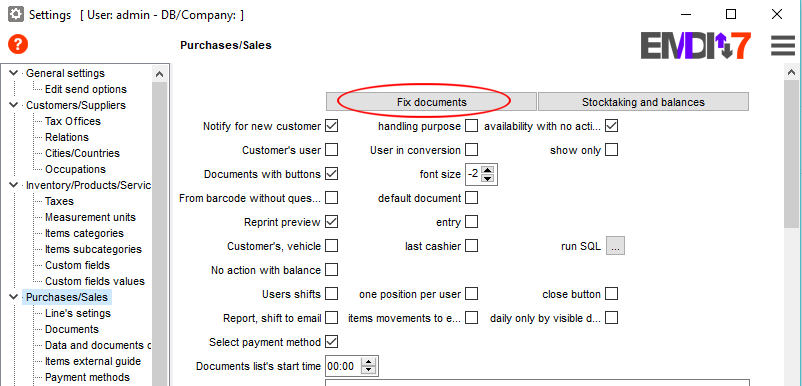Collapse the General settings tree node
The height and width of the screenshot is (386, 802).
[x=13, y=73]
